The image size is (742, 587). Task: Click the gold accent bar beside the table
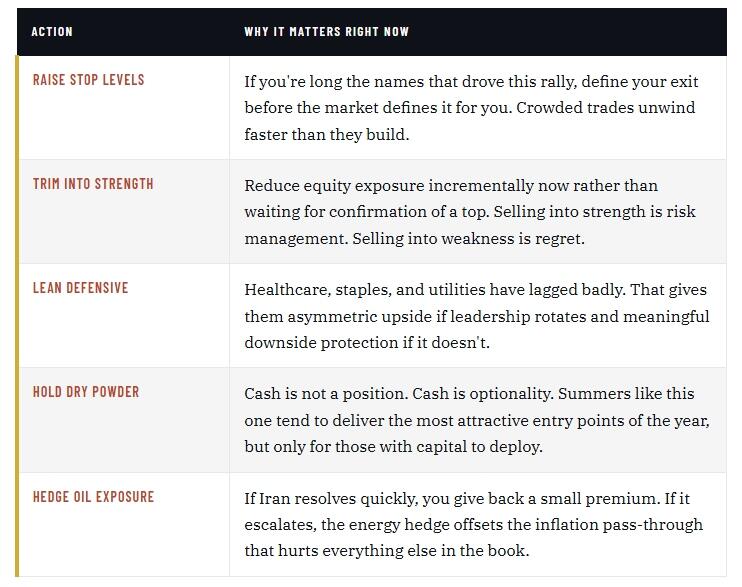point(17,316)
